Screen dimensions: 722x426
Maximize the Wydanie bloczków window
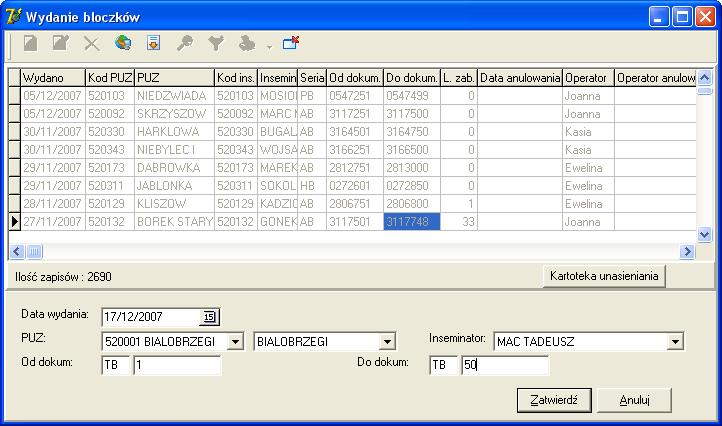[682, 17]
